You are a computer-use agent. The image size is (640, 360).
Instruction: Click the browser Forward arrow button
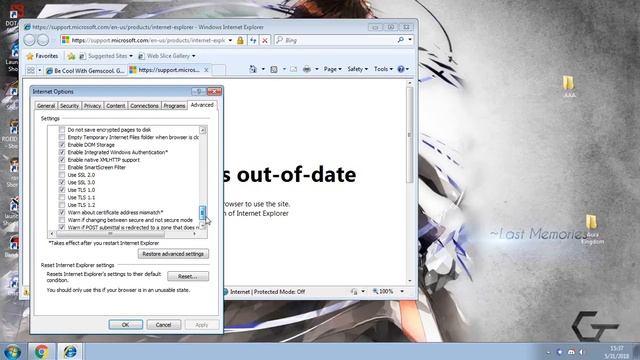pos(43,40)
